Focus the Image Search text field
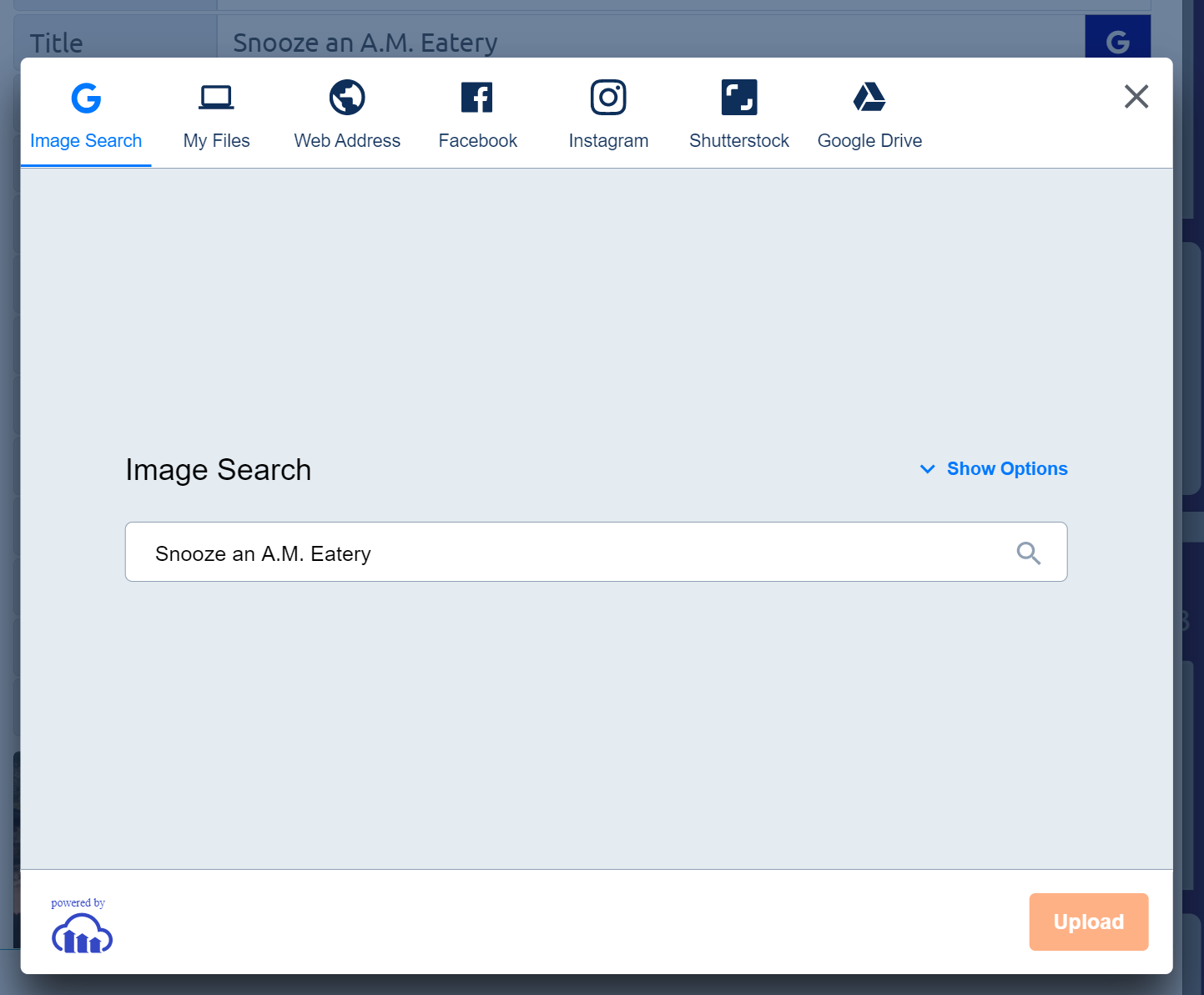This screenshot has width=1204, height=995. [x=596, y=552]
